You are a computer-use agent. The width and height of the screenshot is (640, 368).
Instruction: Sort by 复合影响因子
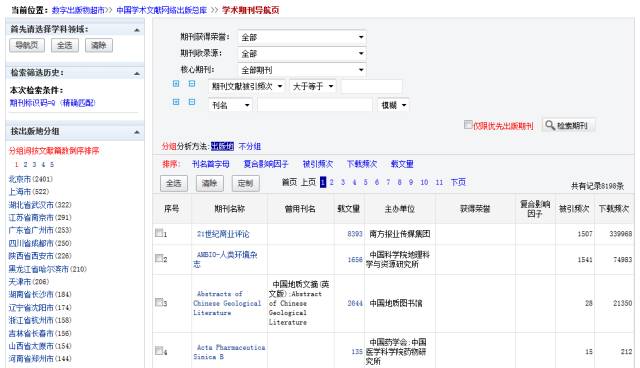(x=266, y=164)
